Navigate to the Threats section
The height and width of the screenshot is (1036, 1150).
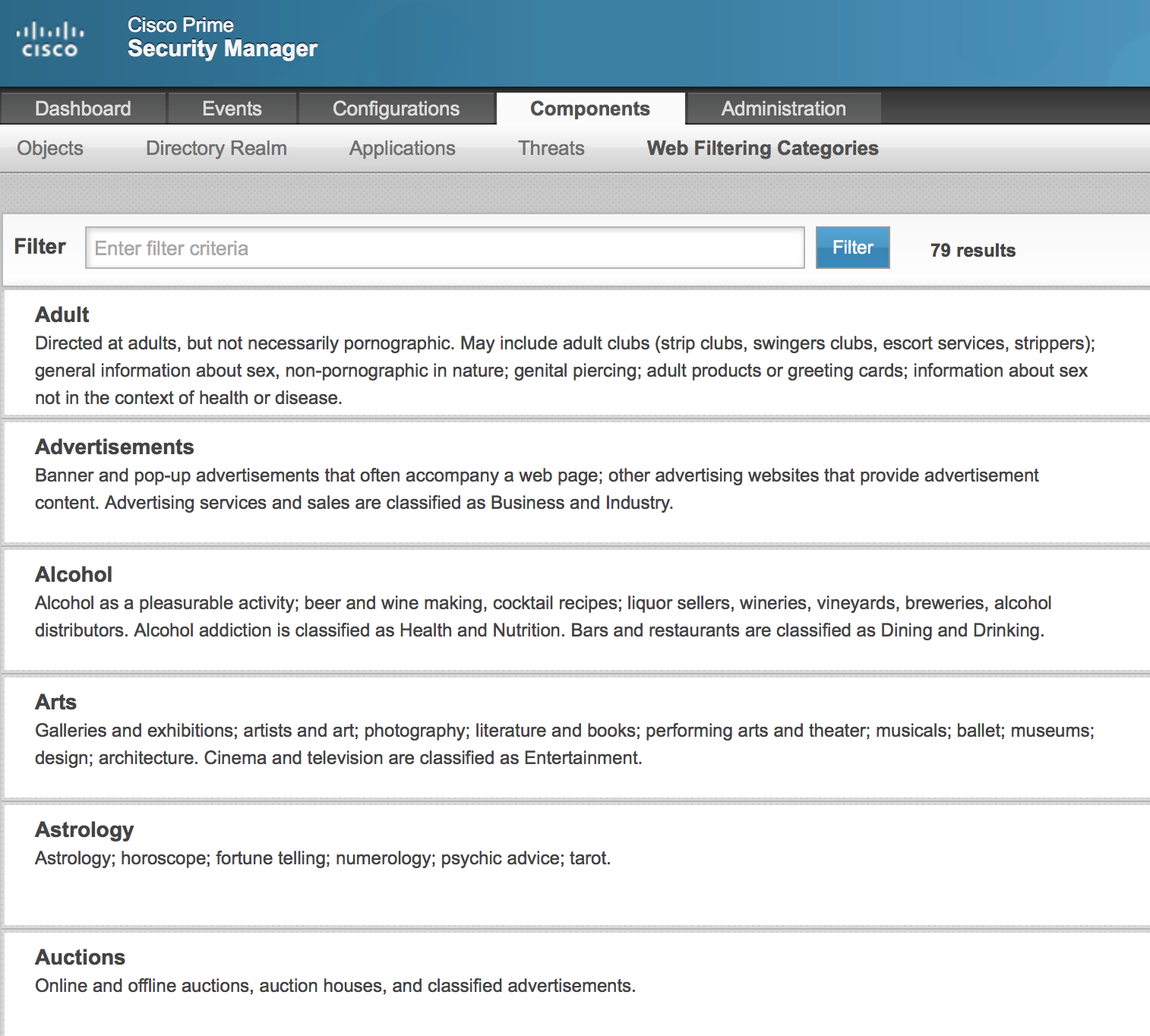coord(551,148)
